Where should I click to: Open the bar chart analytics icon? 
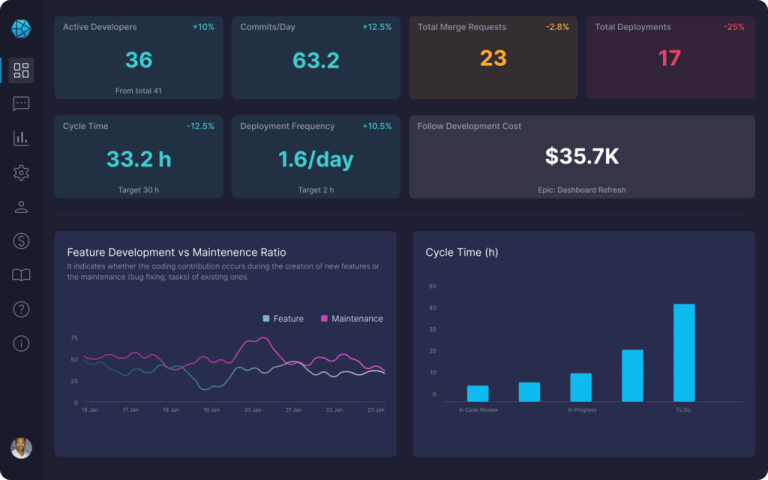click(x=21, y=138)
